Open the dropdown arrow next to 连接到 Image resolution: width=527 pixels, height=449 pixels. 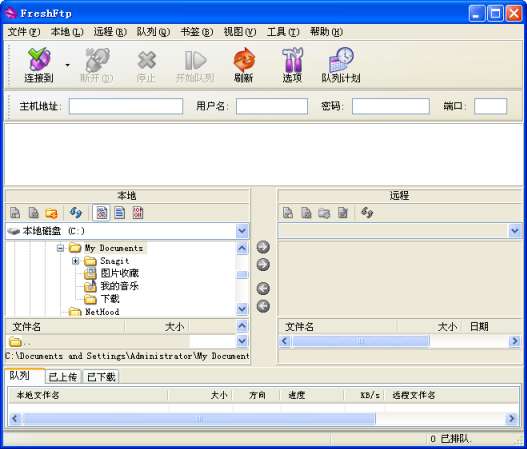click(68, 65)
